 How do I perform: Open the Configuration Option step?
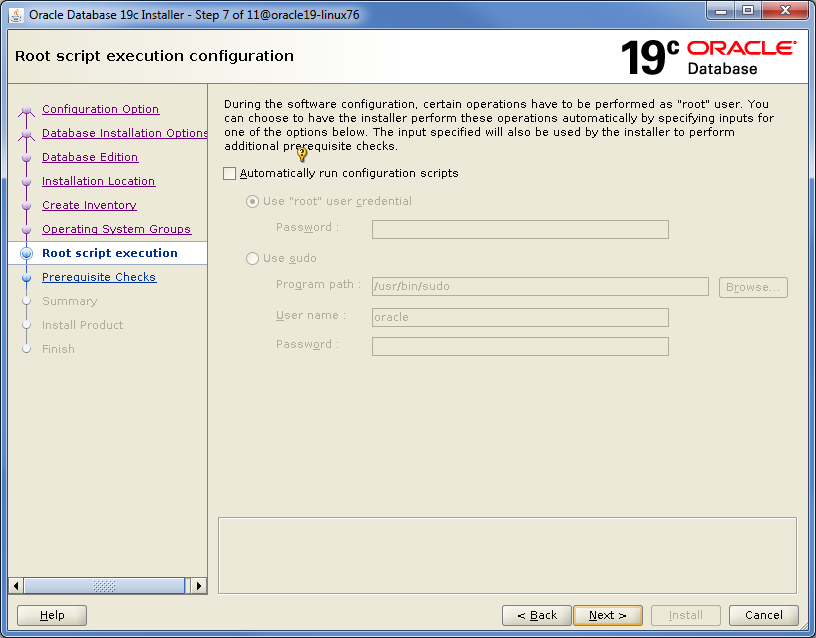point(100,110)
